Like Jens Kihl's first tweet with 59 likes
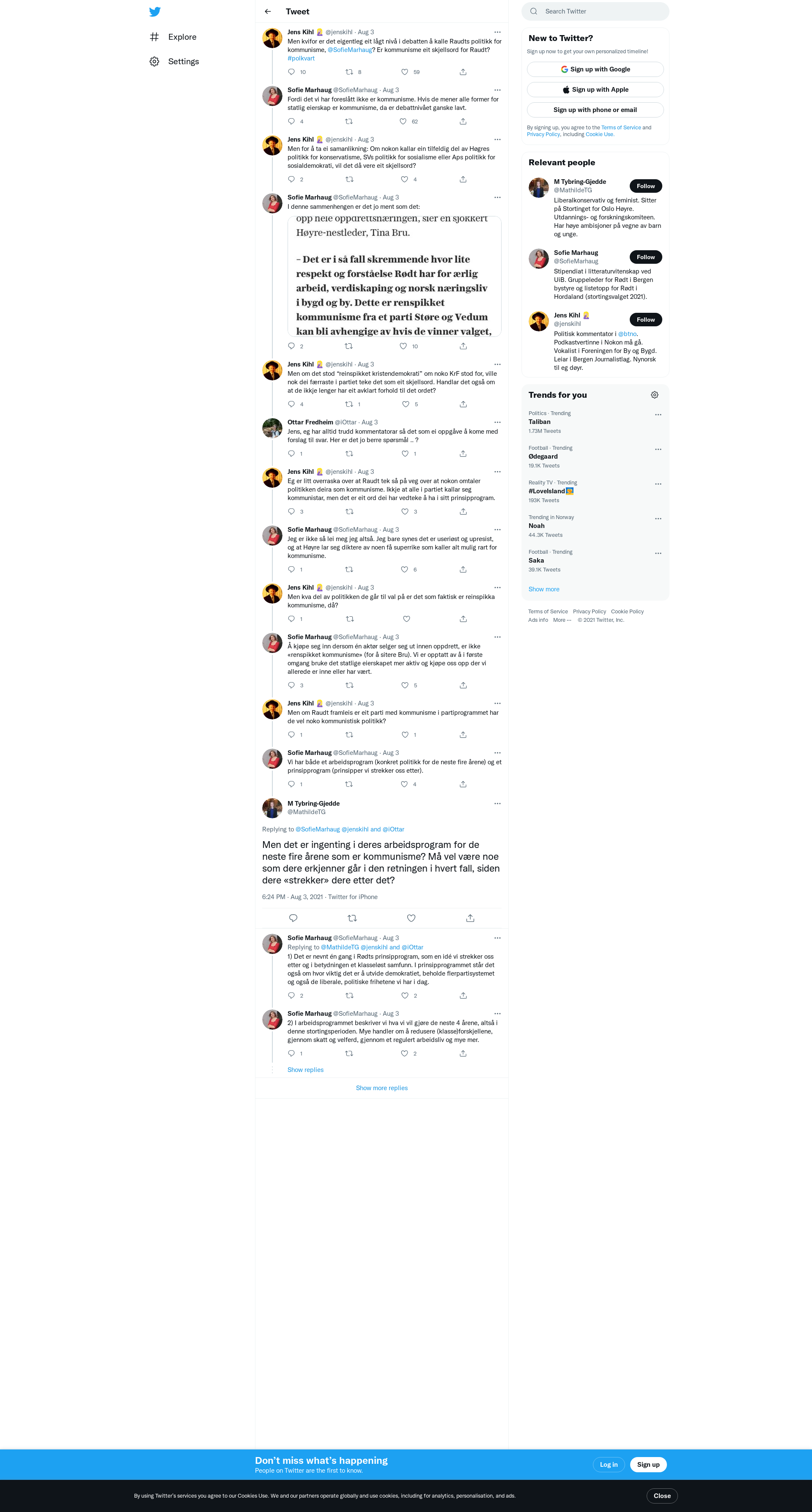The height and width of the screenshot is (1512, 812). pyautogui.click(x=405, y=72)
